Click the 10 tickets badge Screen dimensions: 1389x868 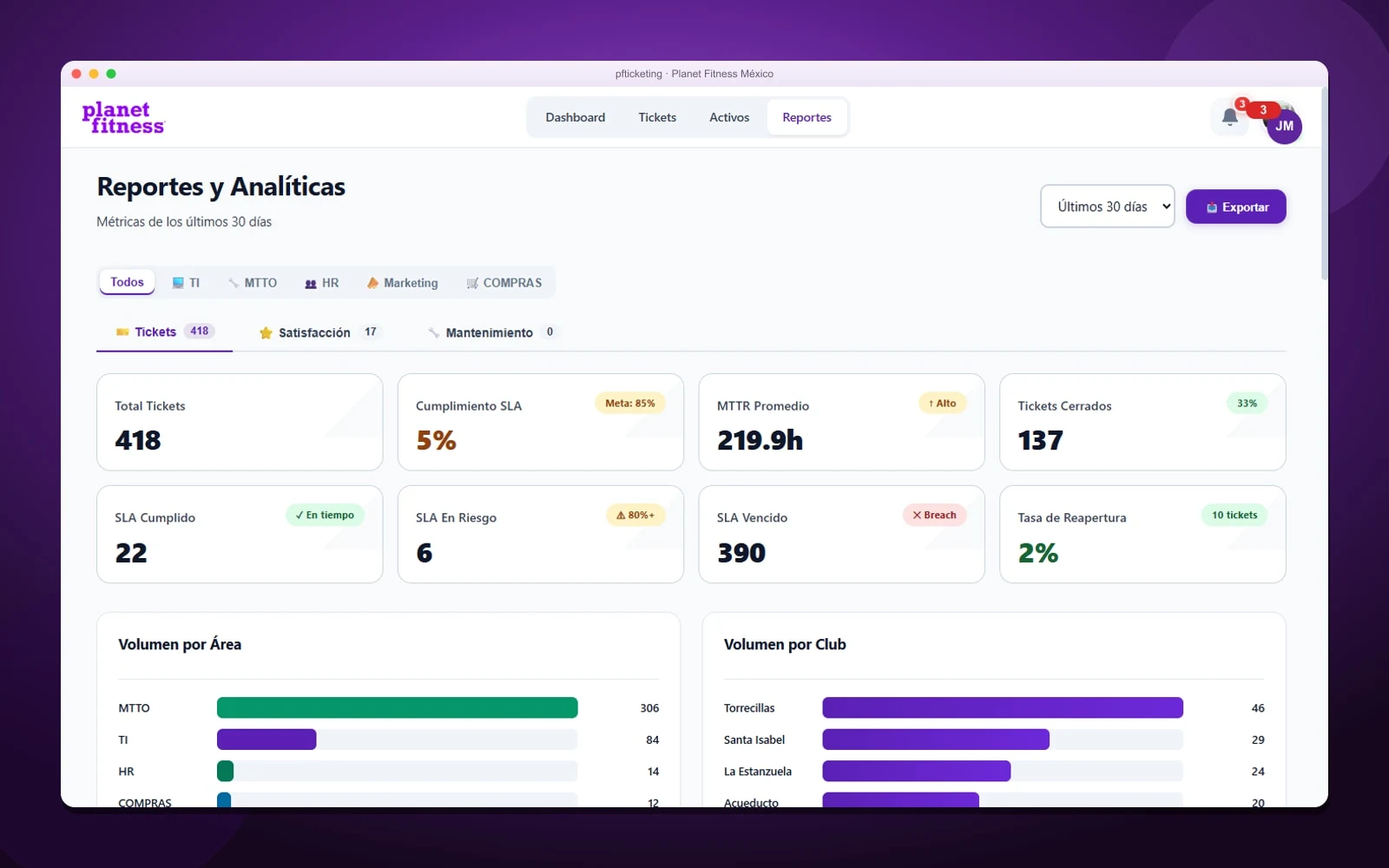coord(1234,516)
